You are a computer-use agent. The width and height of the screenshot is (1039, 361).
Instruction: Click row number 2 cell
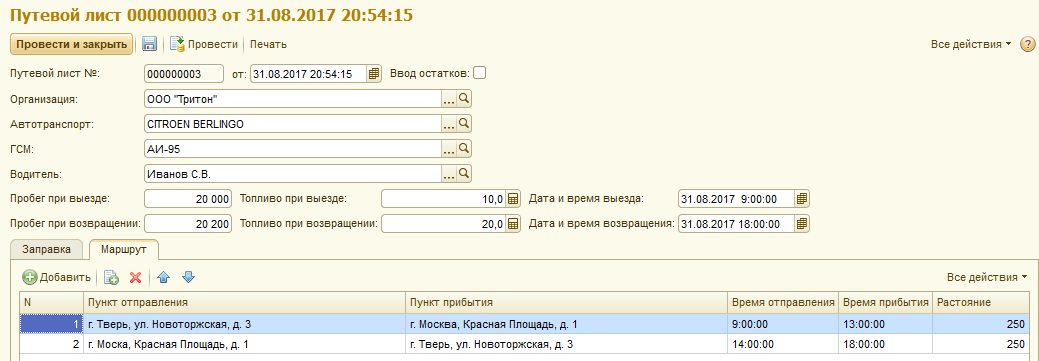point(51,344)
